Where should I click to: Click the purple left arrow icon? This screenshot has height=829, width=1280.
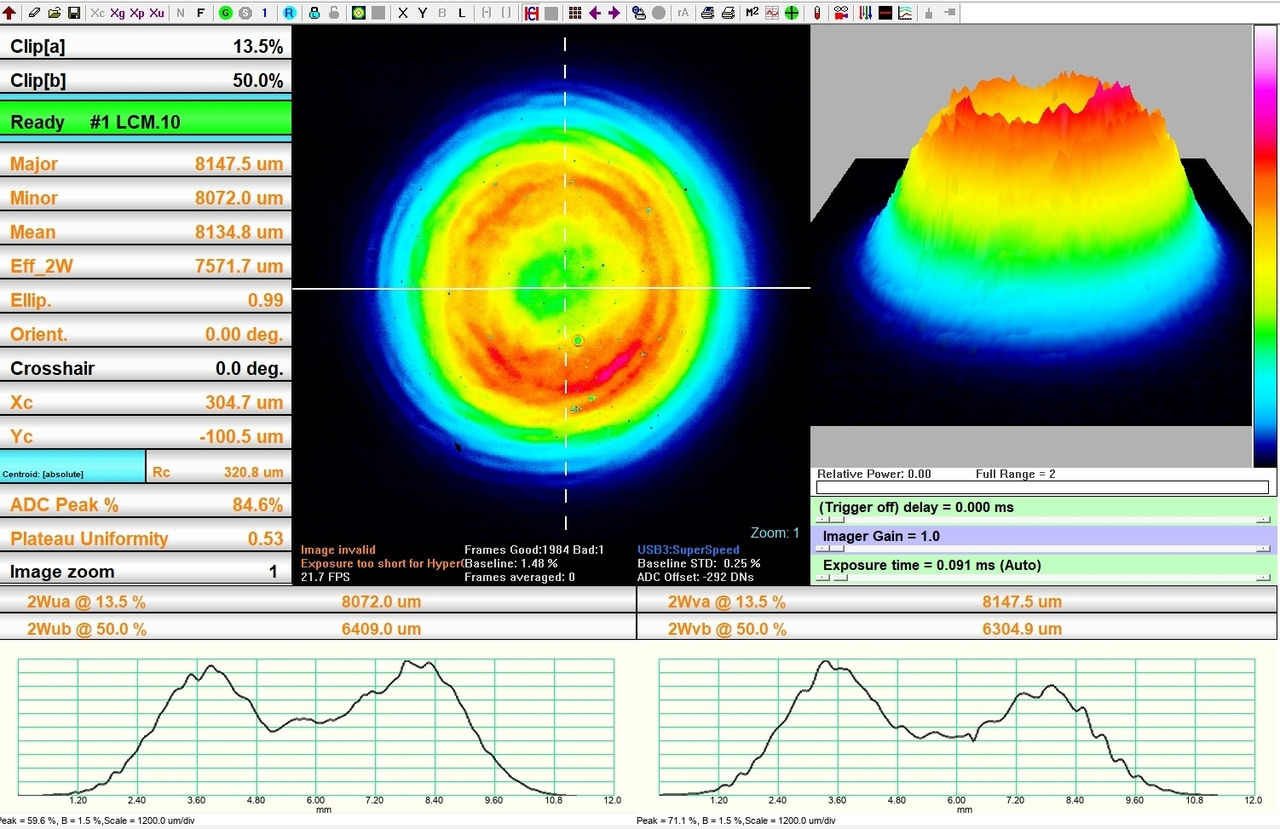[595, 13]
